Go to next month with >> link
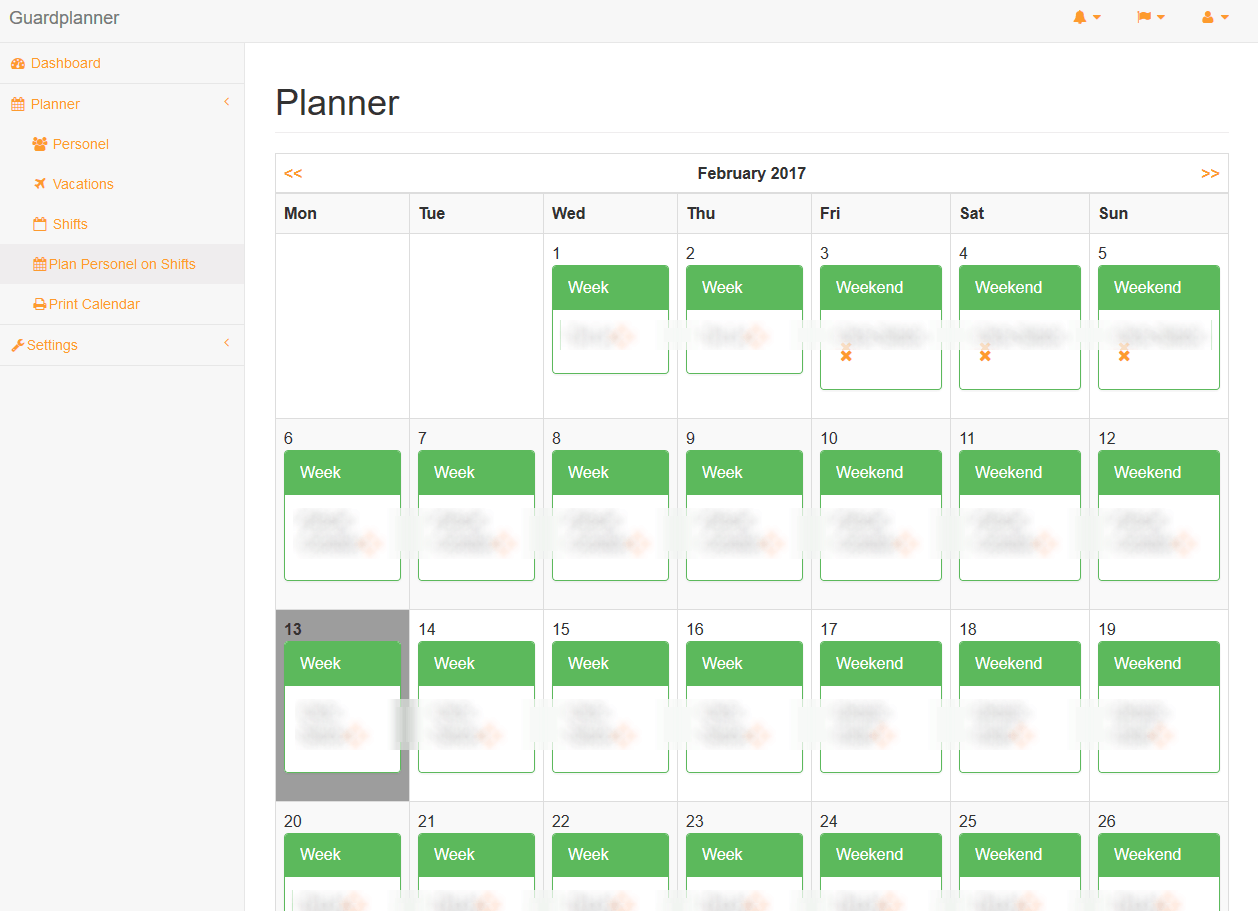 point(1210,173)
